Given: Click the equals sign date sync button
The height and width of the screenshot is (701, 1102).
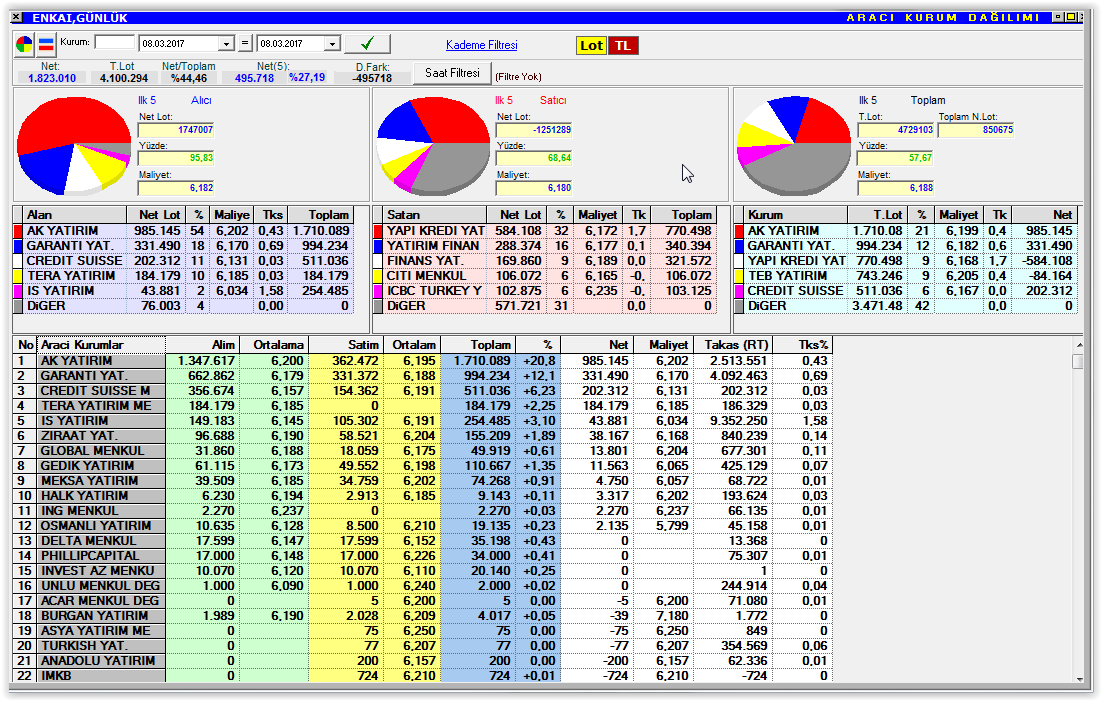Looking at the screenshot, I should 245,44.
